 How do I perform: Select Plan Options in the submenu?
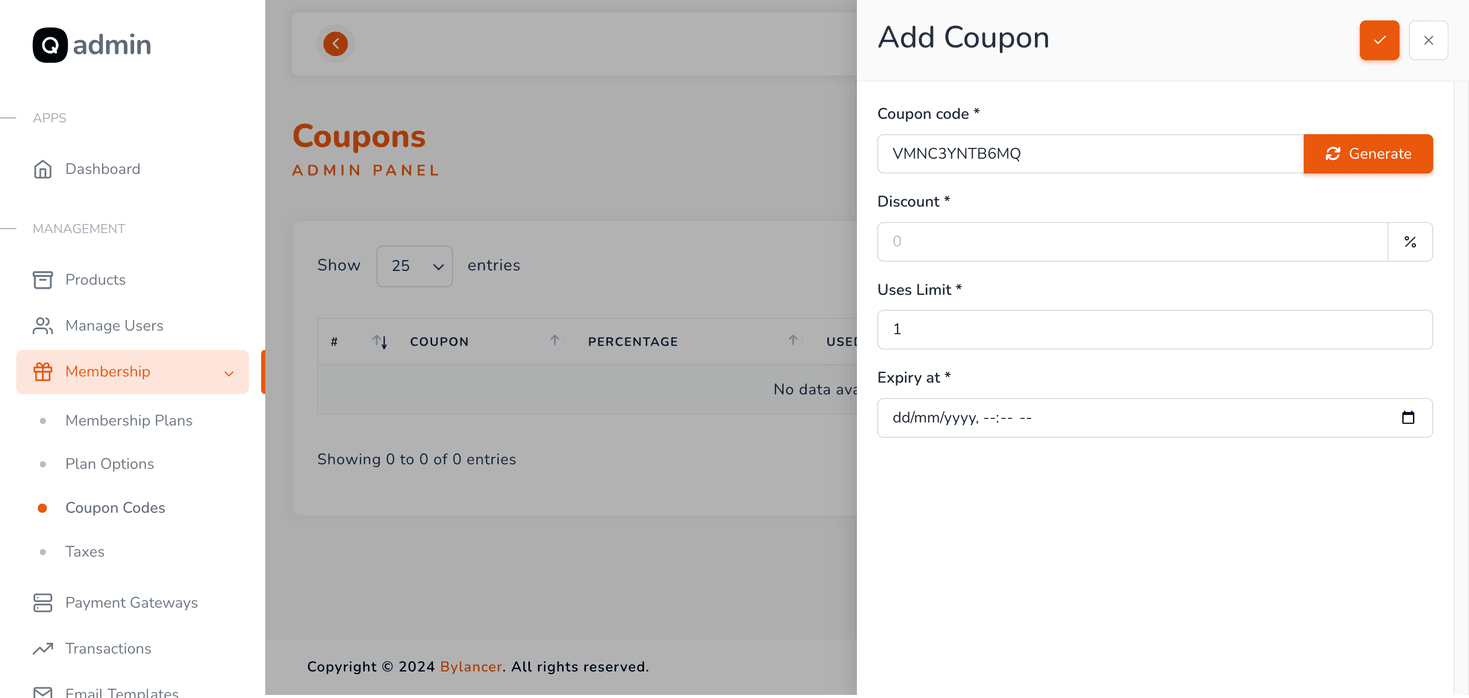pos(110,464)
